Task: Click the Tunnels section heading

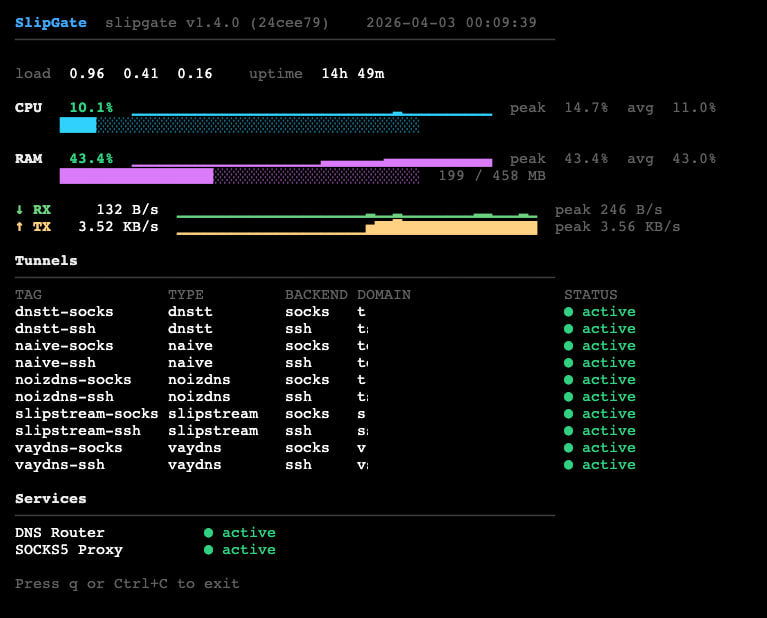Action: pyautogui.click(x=46, y=260)
